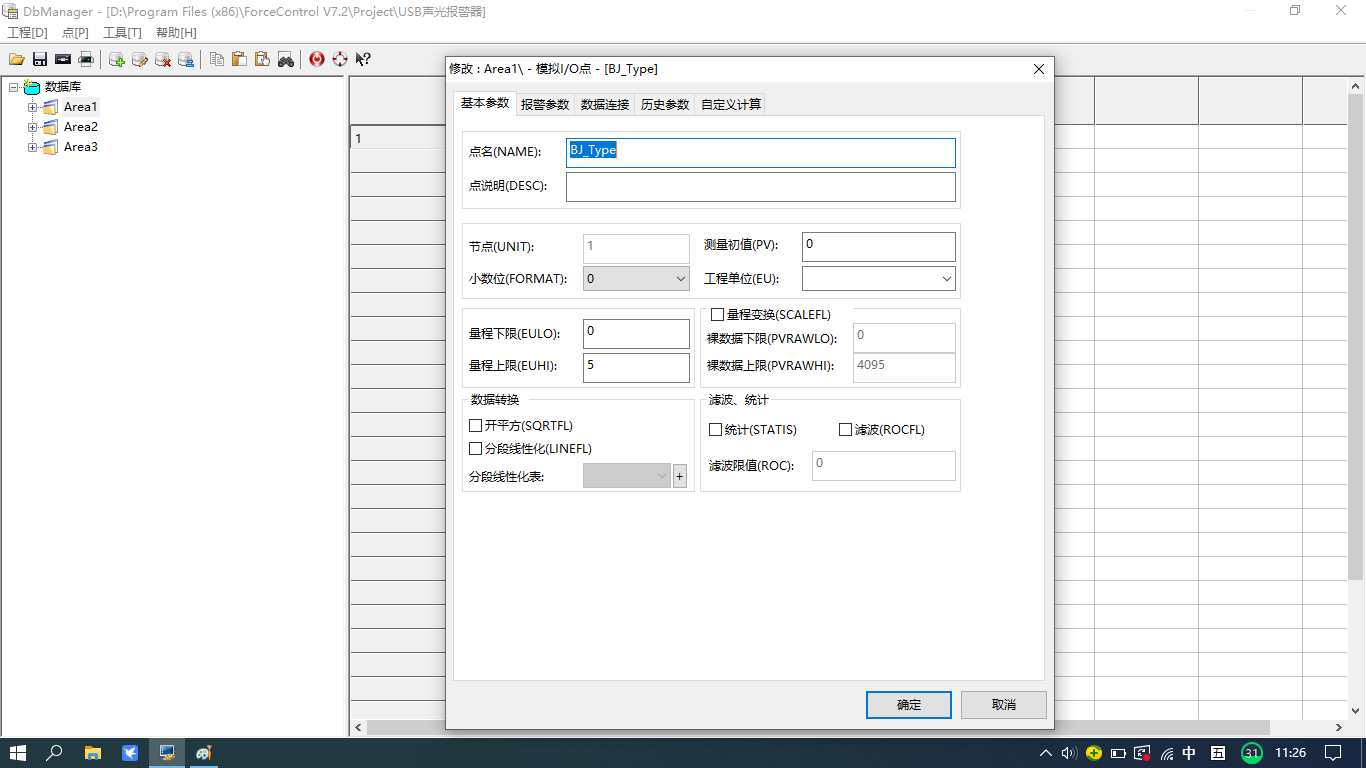Click the binoculars find icon
The height and width of the screenshot is (768, 1366).
tap(286, 59)
